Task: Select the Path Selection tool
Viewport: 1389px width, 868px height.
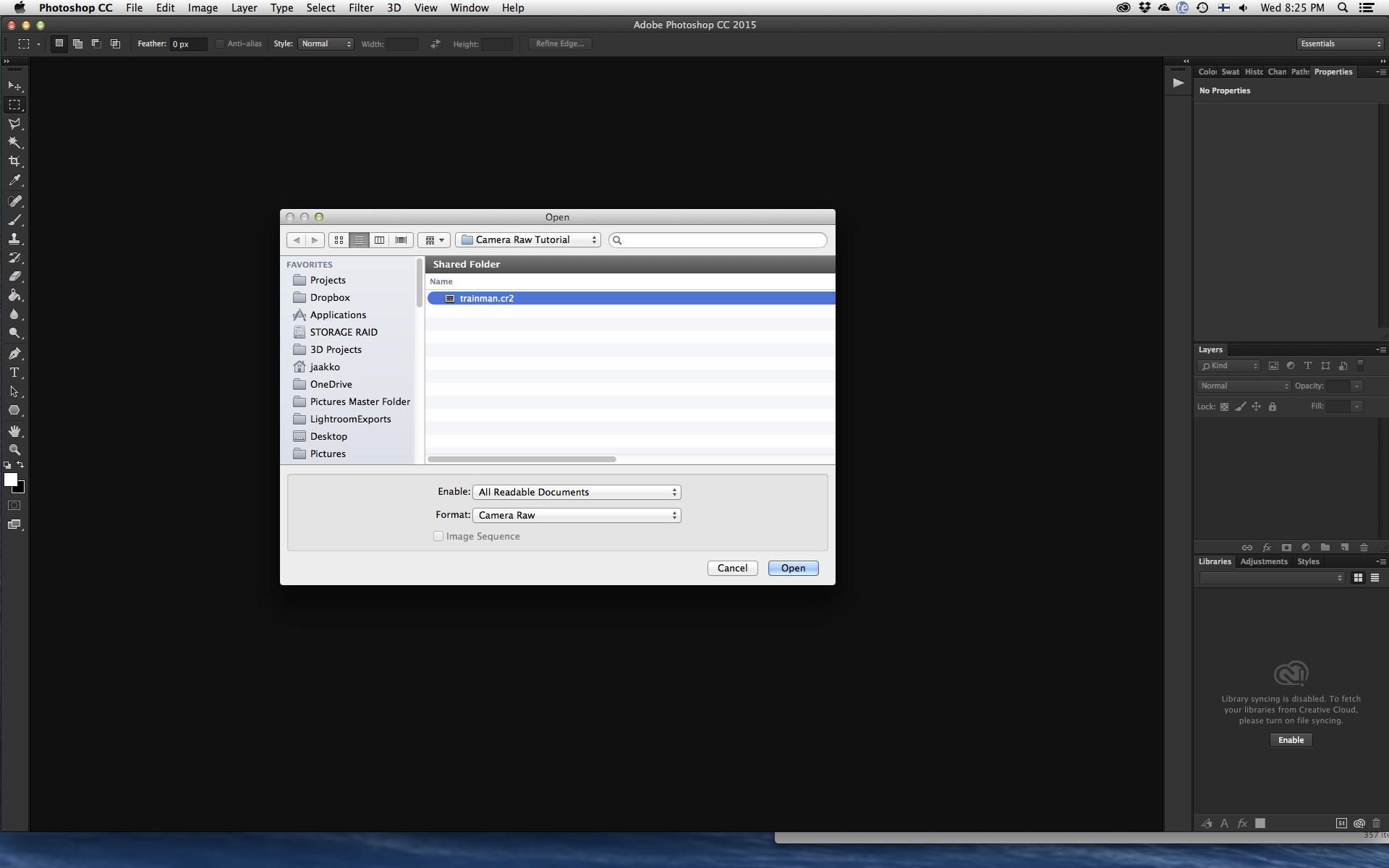Action: coord(14,391)
